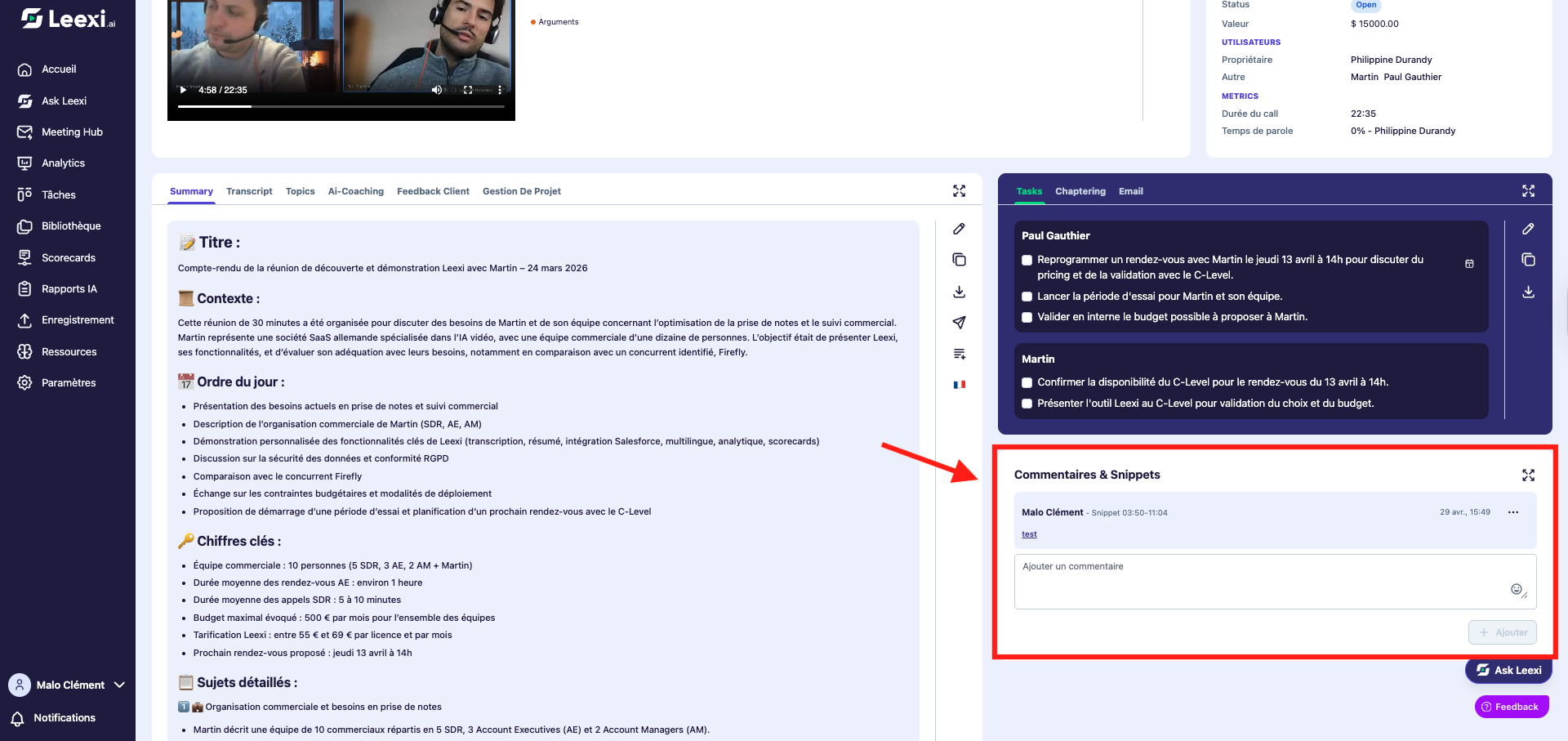Open the Analytics section
Viewport: 1568px width, 741px height.
point(63,163)
